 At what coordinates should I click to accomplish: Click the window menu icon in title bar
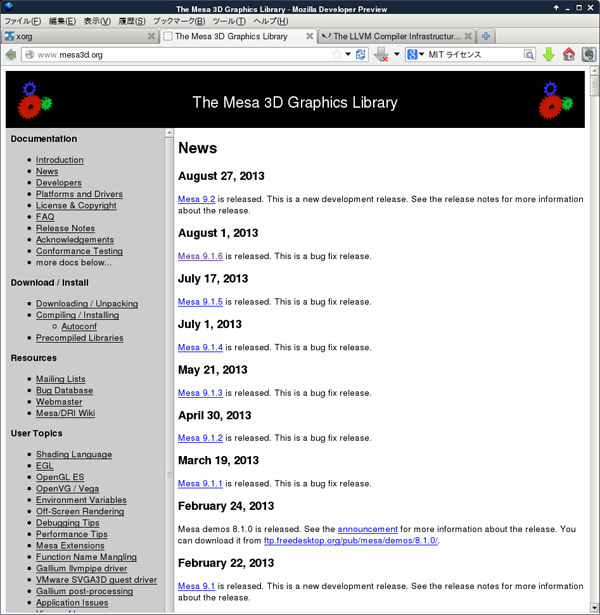(x=9, y=7)
